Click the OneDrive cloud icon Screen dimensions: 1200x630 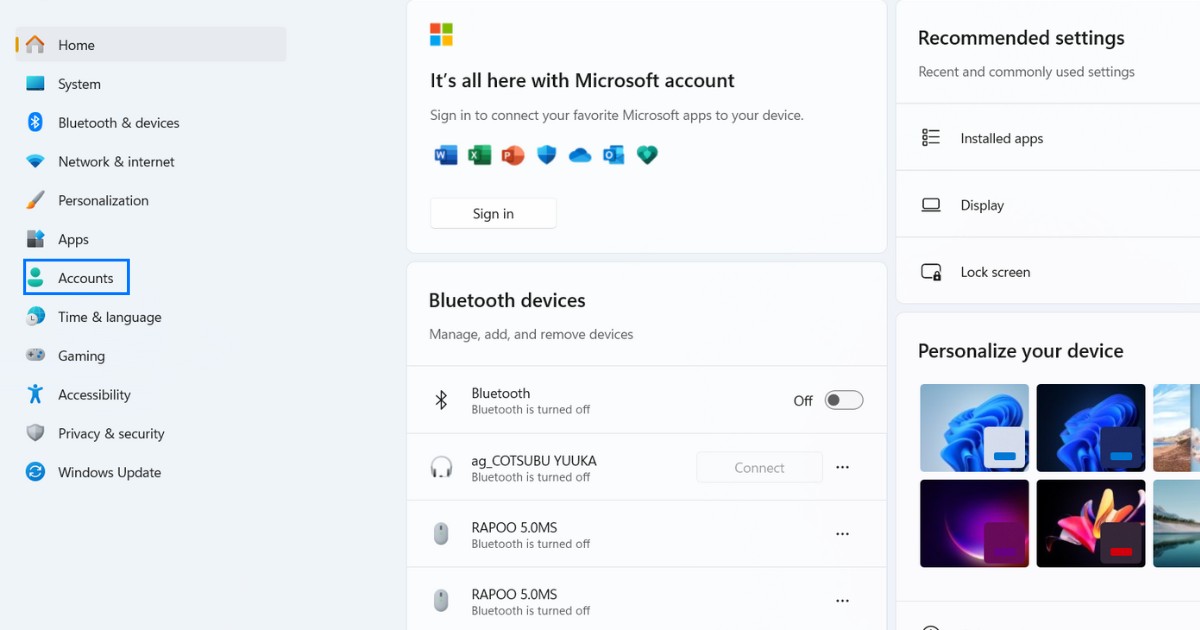point(580,155)
